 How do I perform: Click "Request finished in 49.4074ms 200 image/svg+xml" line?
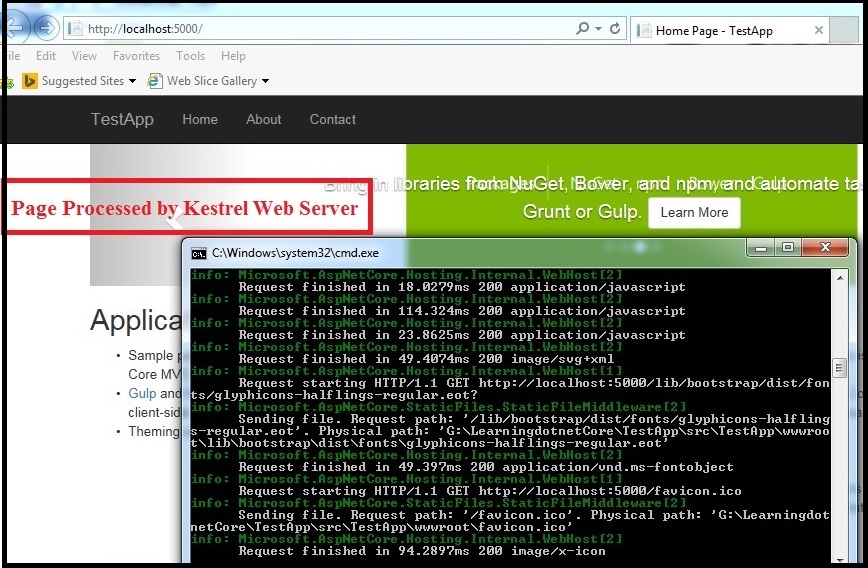click(x=426, y=359)
